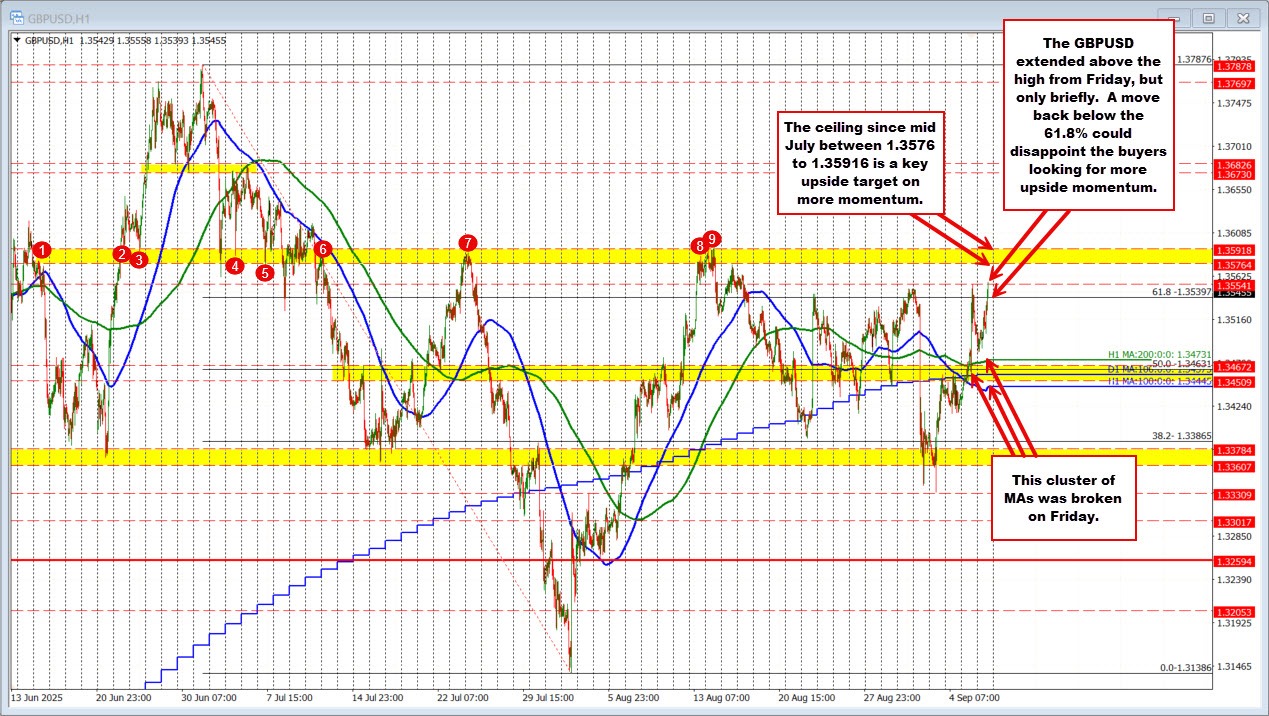The height and width of the screenshot is (716, 1269).
Task: Click the H1 MA:100:0:0: 1.34442 label
Action: 1159,382
